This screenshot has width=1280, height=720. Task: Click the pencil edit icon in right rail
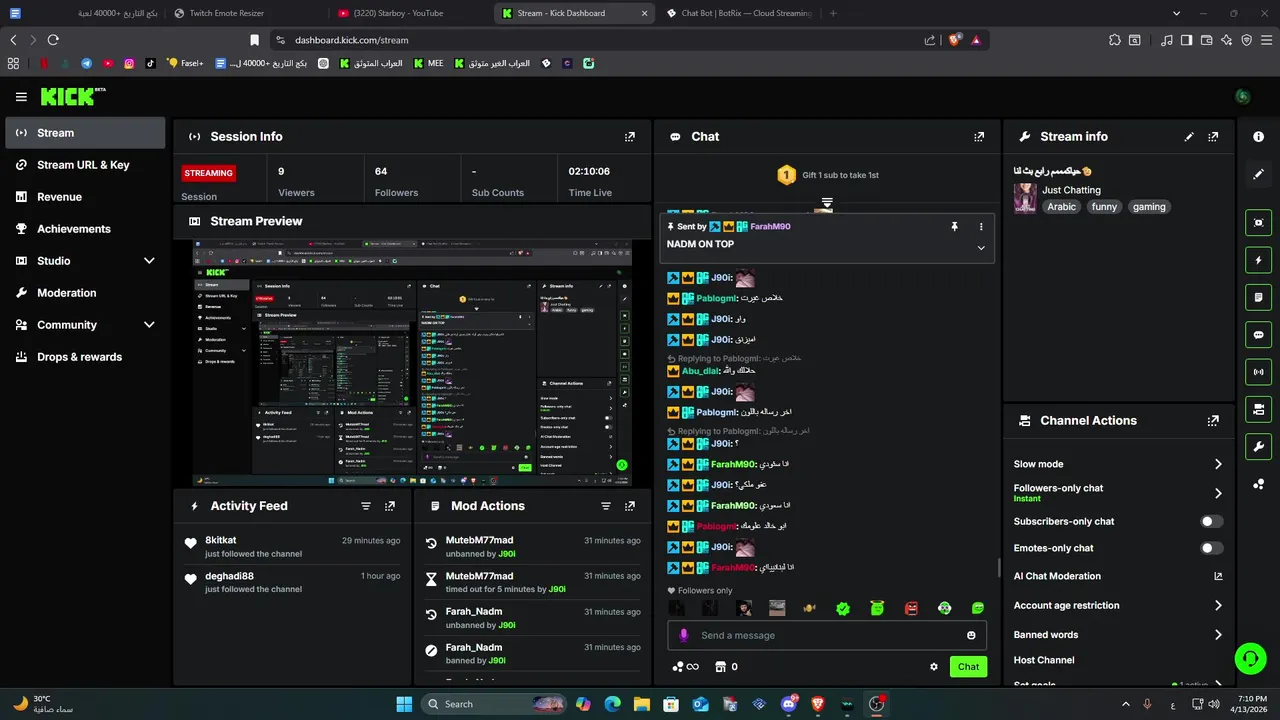click(x=1258, y=174)
